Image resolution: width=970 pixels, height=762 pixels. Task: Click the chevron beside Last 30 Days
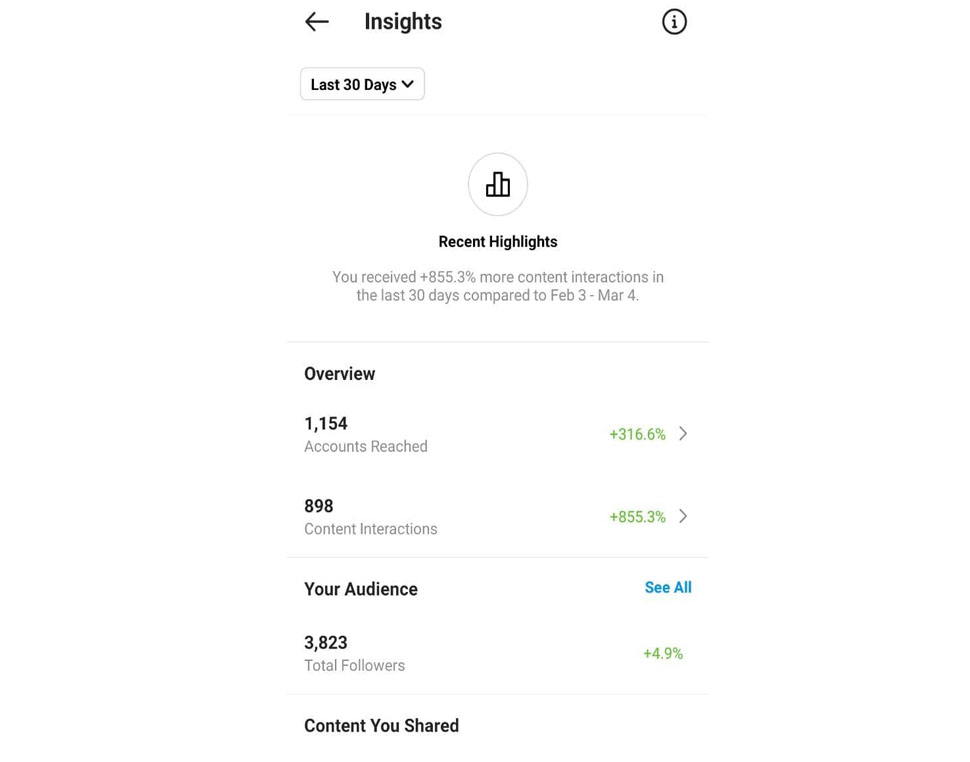pyautogui.click(x=408, y=84)
